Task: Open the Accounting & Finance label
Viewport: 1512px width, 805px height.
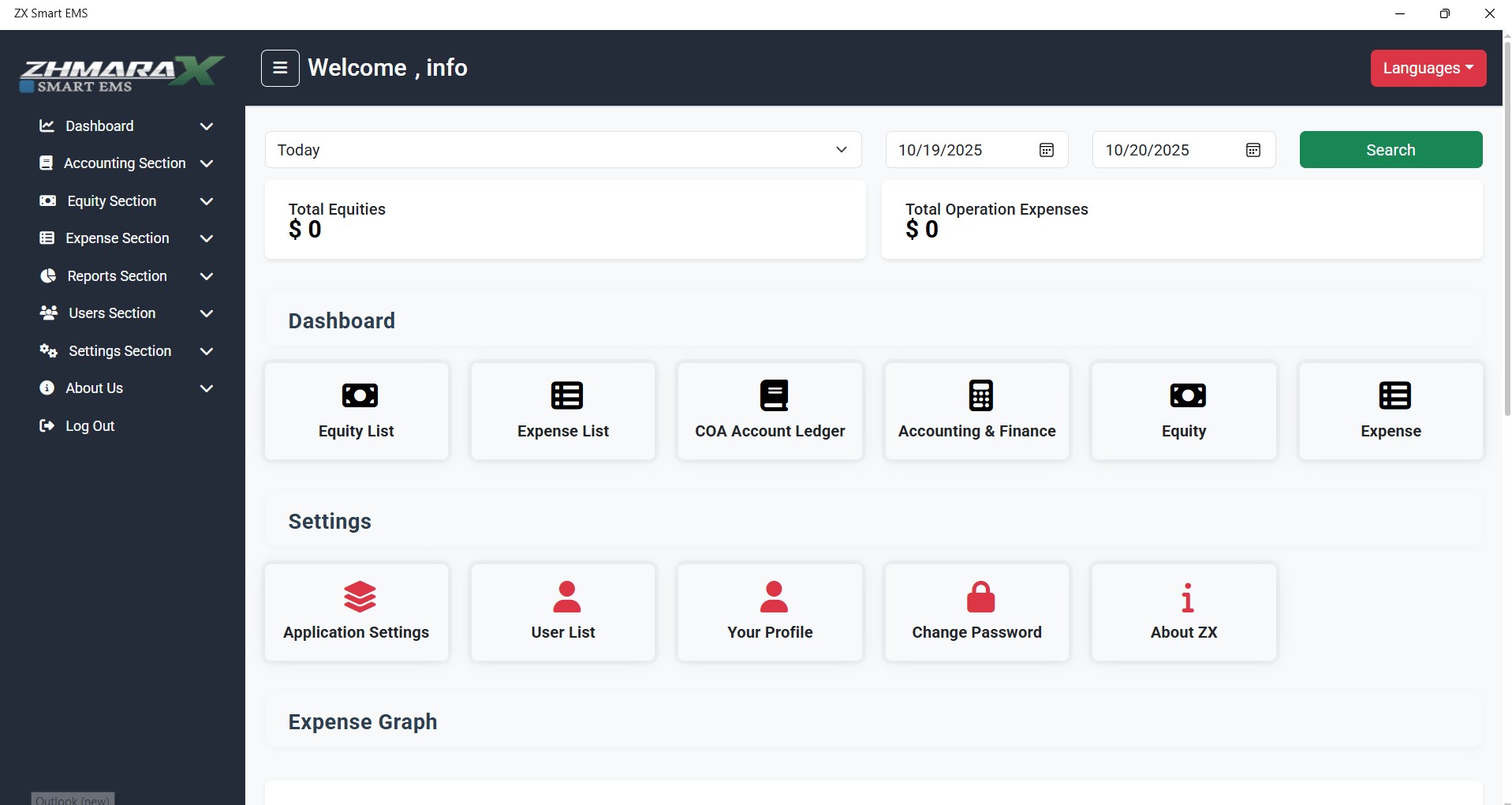Action: point(976,431)
